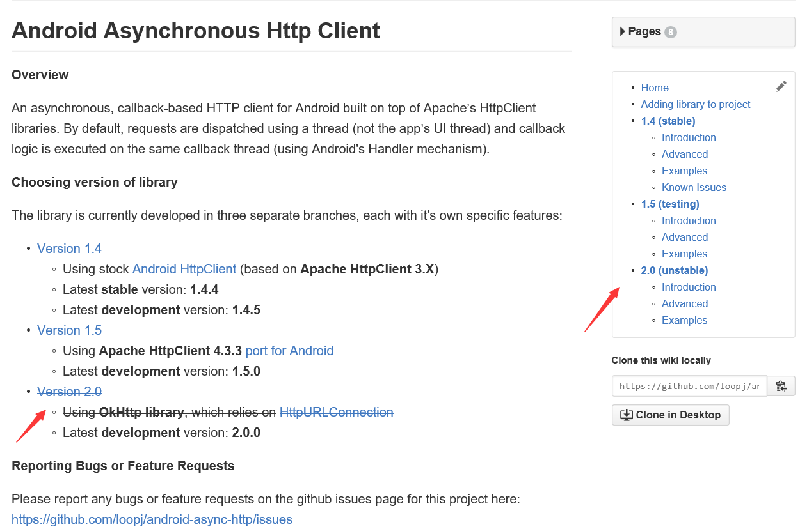This screenshot has height=529, width=800.
Task: Open the 2.0 (unstable) sidebar link
Action: click(674, 270)
